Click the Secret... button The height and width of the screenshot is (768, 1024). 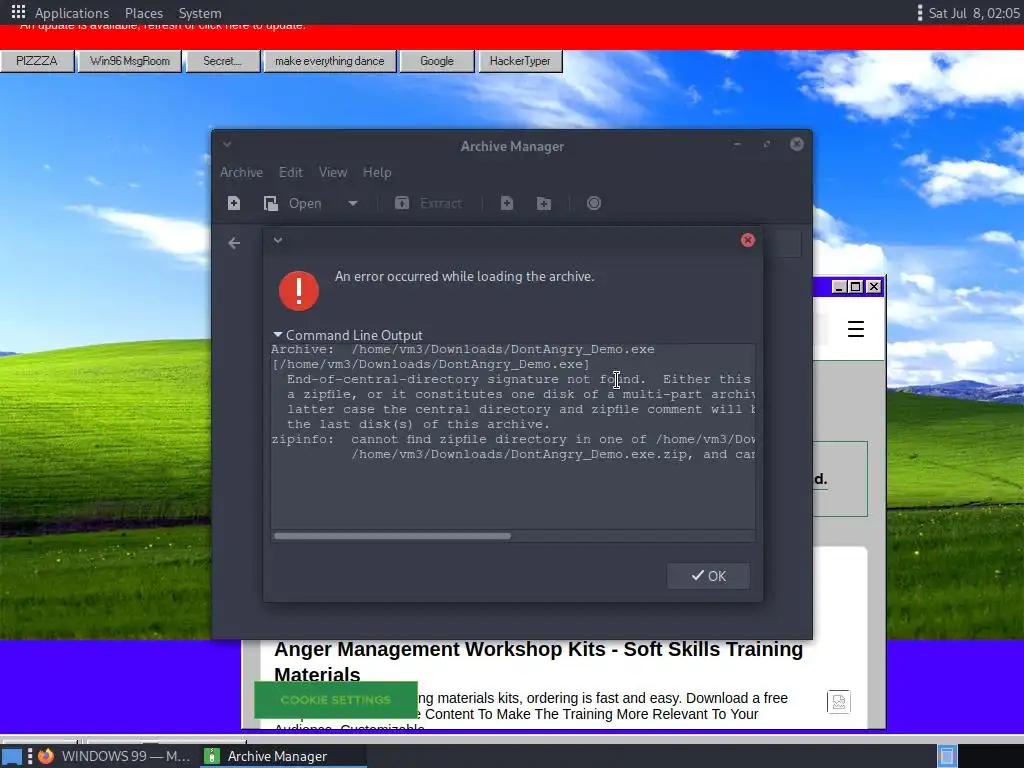point(222,61)
